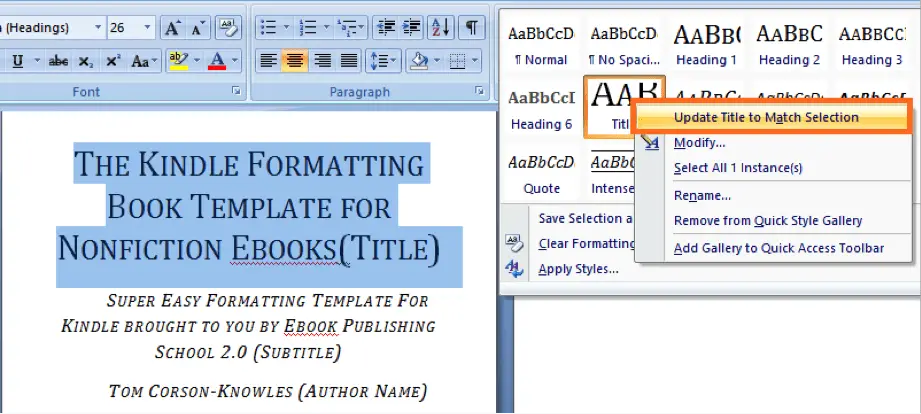Screen dimensions: 921x414
Task: Open the Paragraph dialog launcher
Action: 479,91
